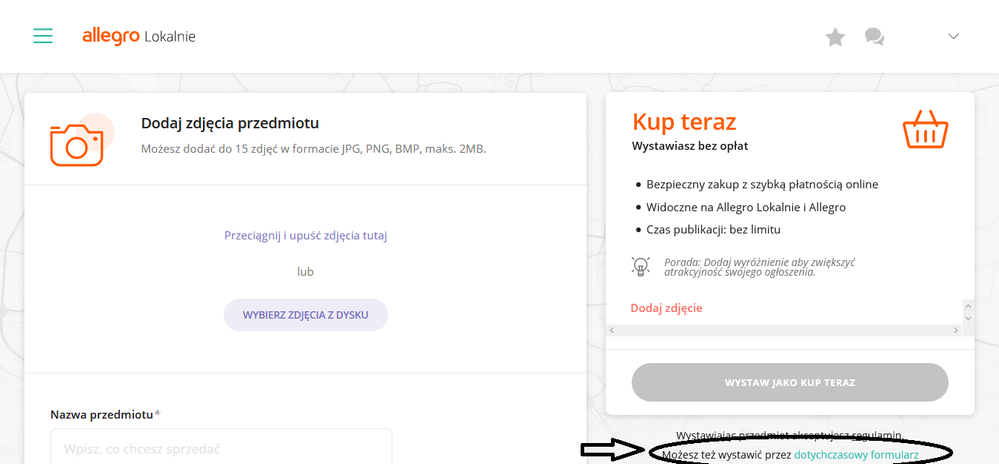Image resolution: width=999 pixels, height=464 pixels.
Task: Click the horizontal scrollbar left arrow
Action: [x=613, y=329]
